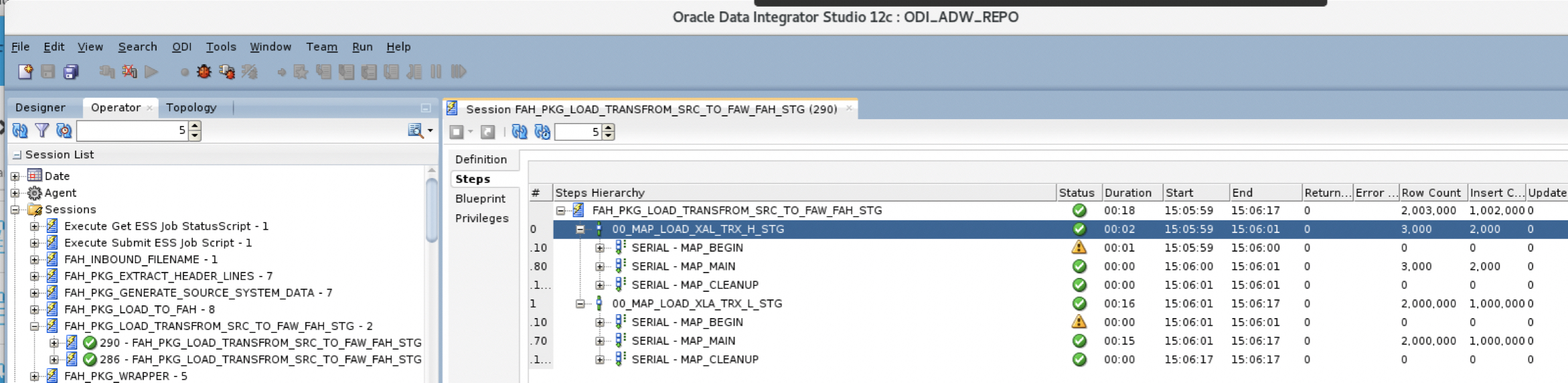Image resolution: width=1568 pixels, height=383 pixels.
Task: Click the Filter funnel icon in Operator
Action: point(42,131)
